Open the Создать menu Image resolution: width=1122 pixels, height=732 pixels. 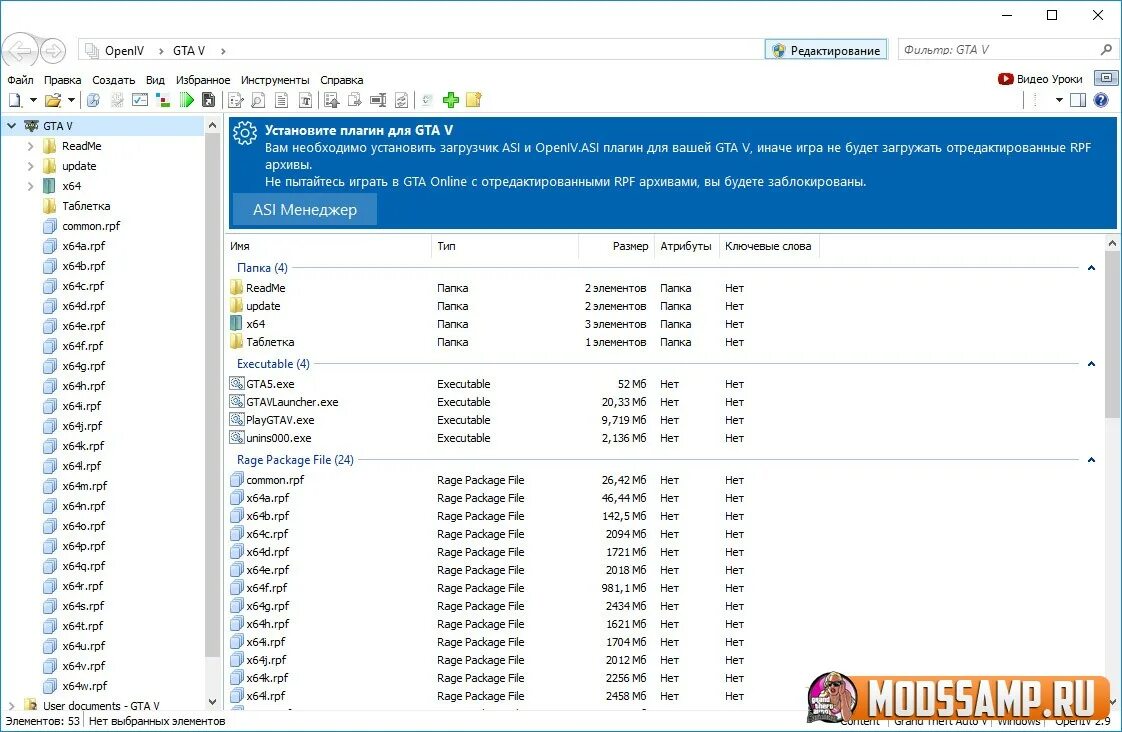113,80
